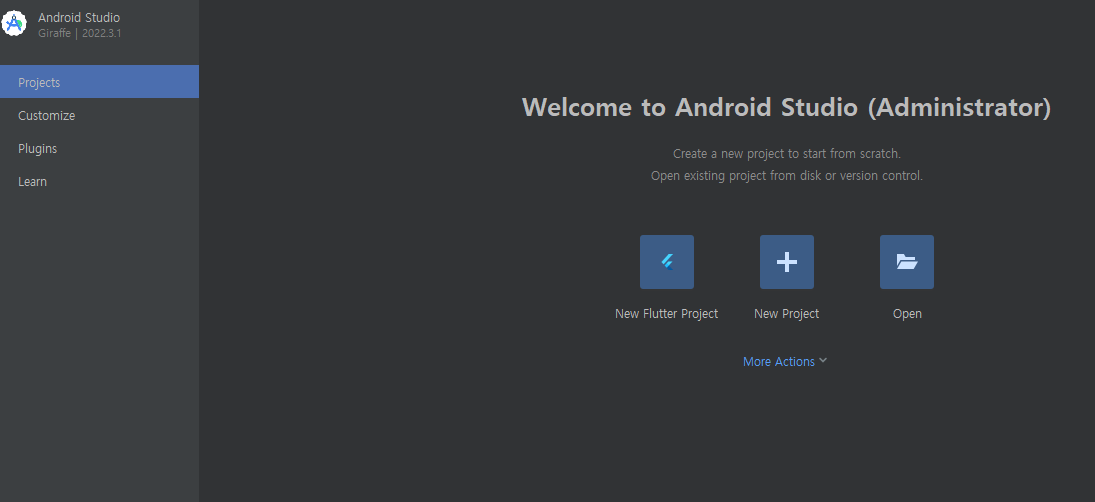The image size is (1095, 502).
Task: Click the Welcome to Android Studio heading
Action: pyautogui.click(x=786, y=107)
